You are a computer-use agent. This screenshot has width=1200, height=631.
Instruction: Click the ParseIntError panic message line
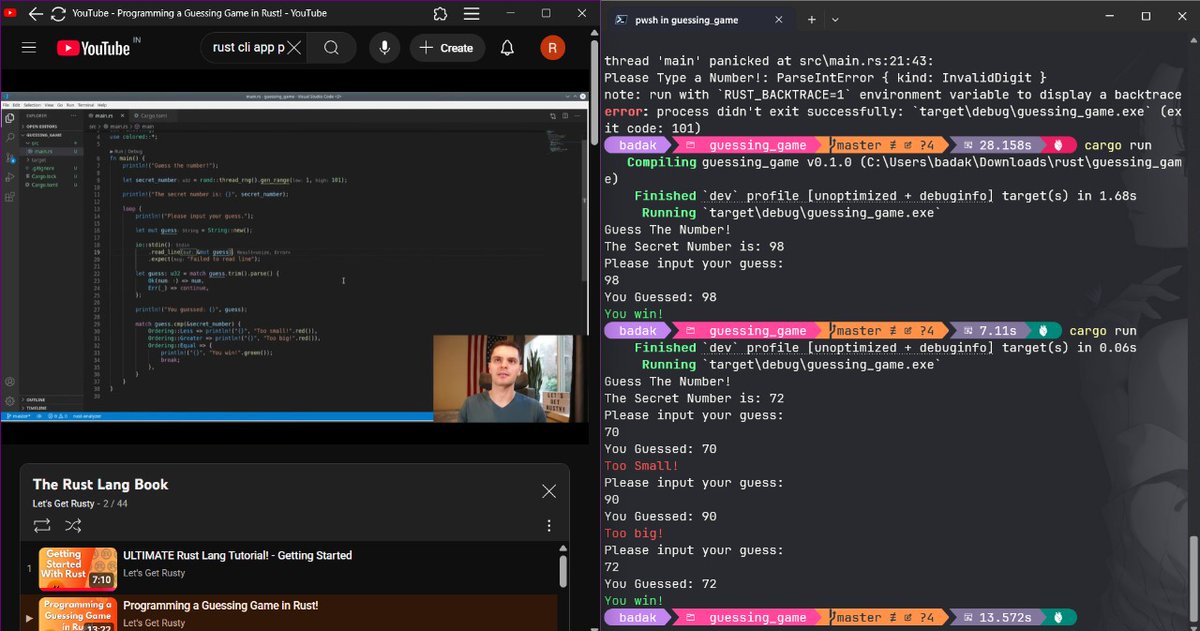pos(825,78)
